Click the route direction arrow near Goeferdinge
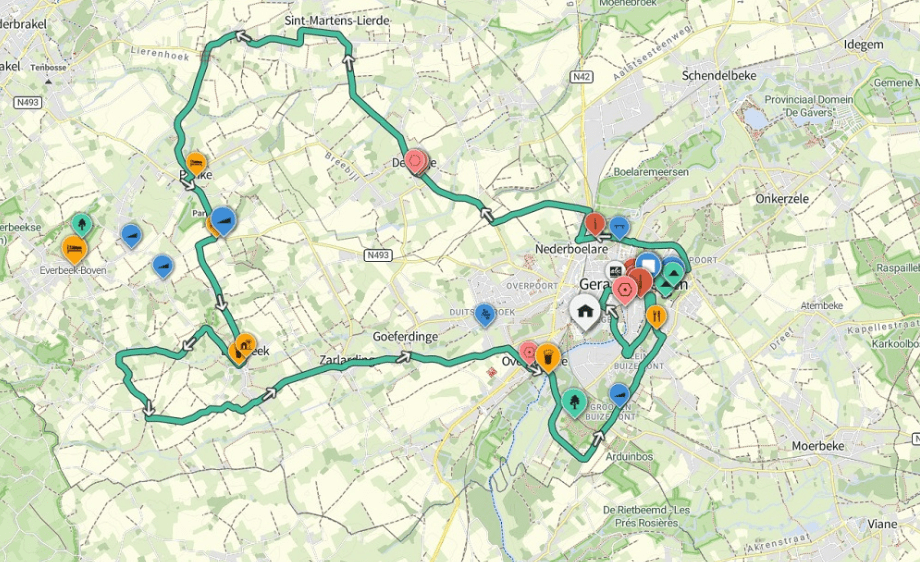This screenshot has height=562, width=920. (404, 356)
